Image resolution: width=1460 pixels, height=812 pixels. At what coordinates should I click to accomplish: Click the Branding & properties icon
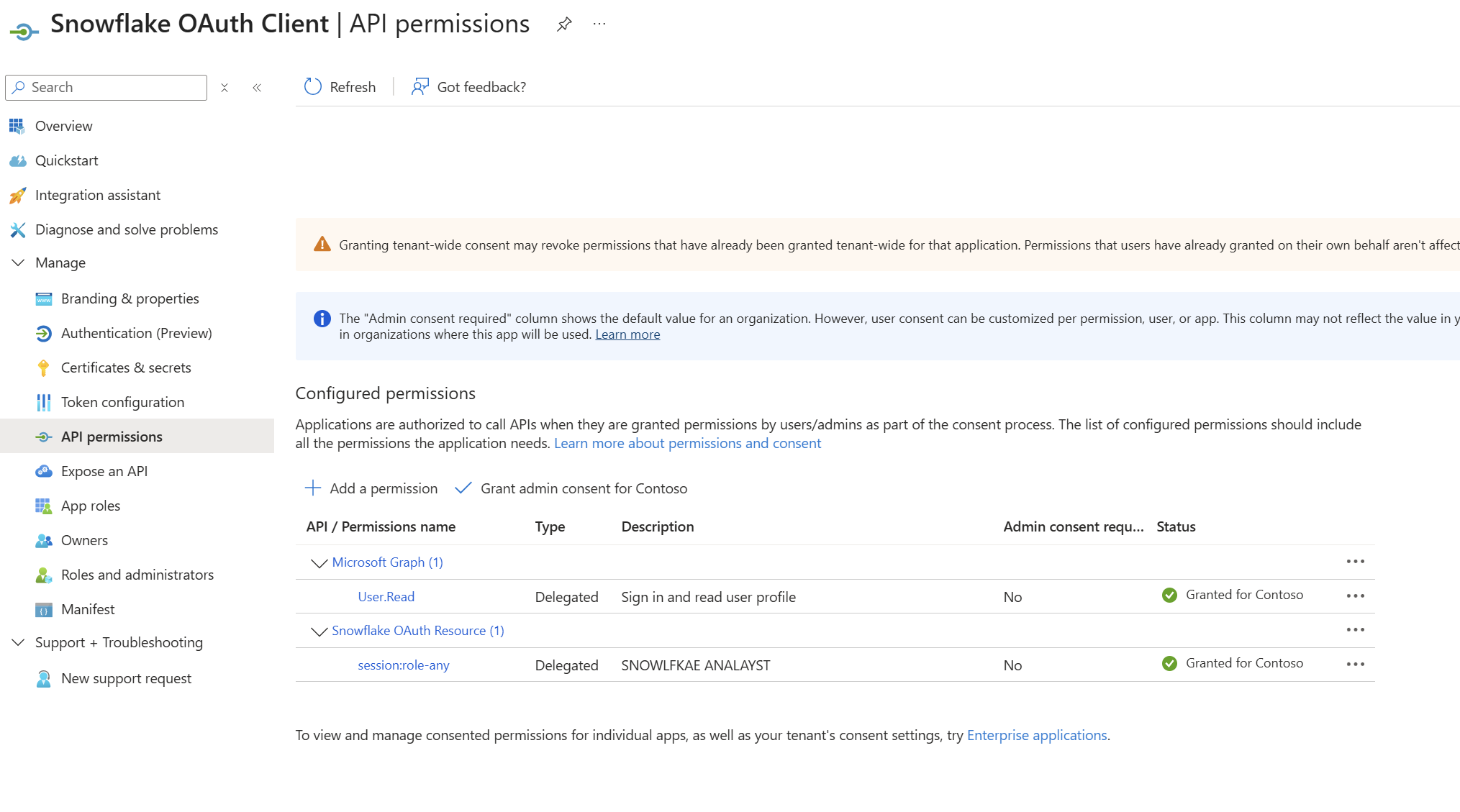point(44,298)
